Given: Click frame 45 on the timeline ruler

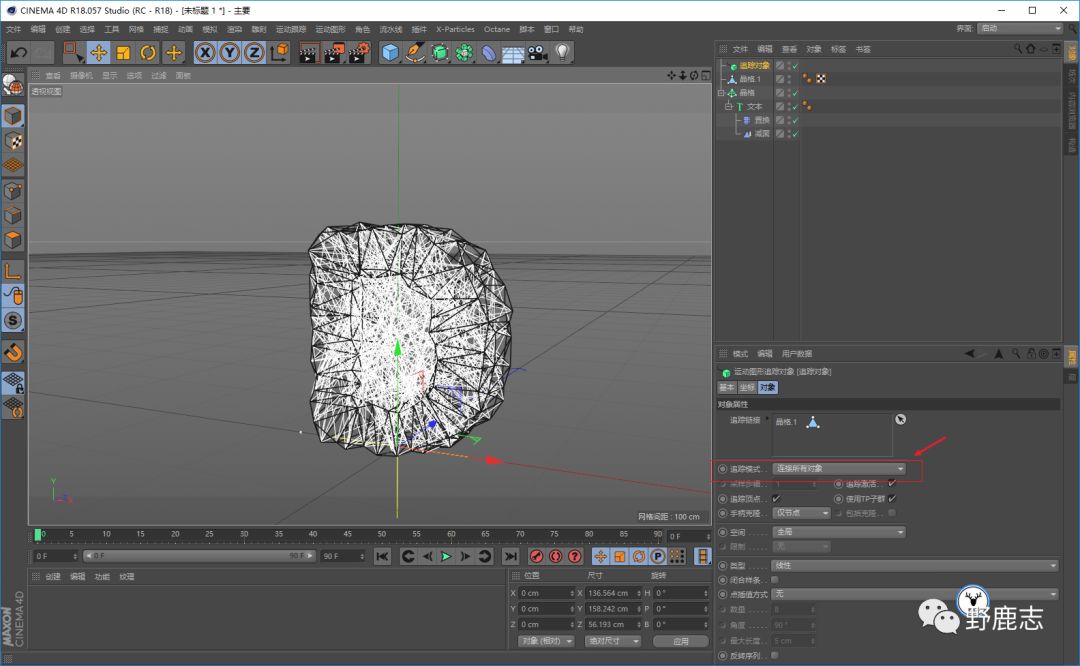Looking at the screenshot, I should click(347, 534).
